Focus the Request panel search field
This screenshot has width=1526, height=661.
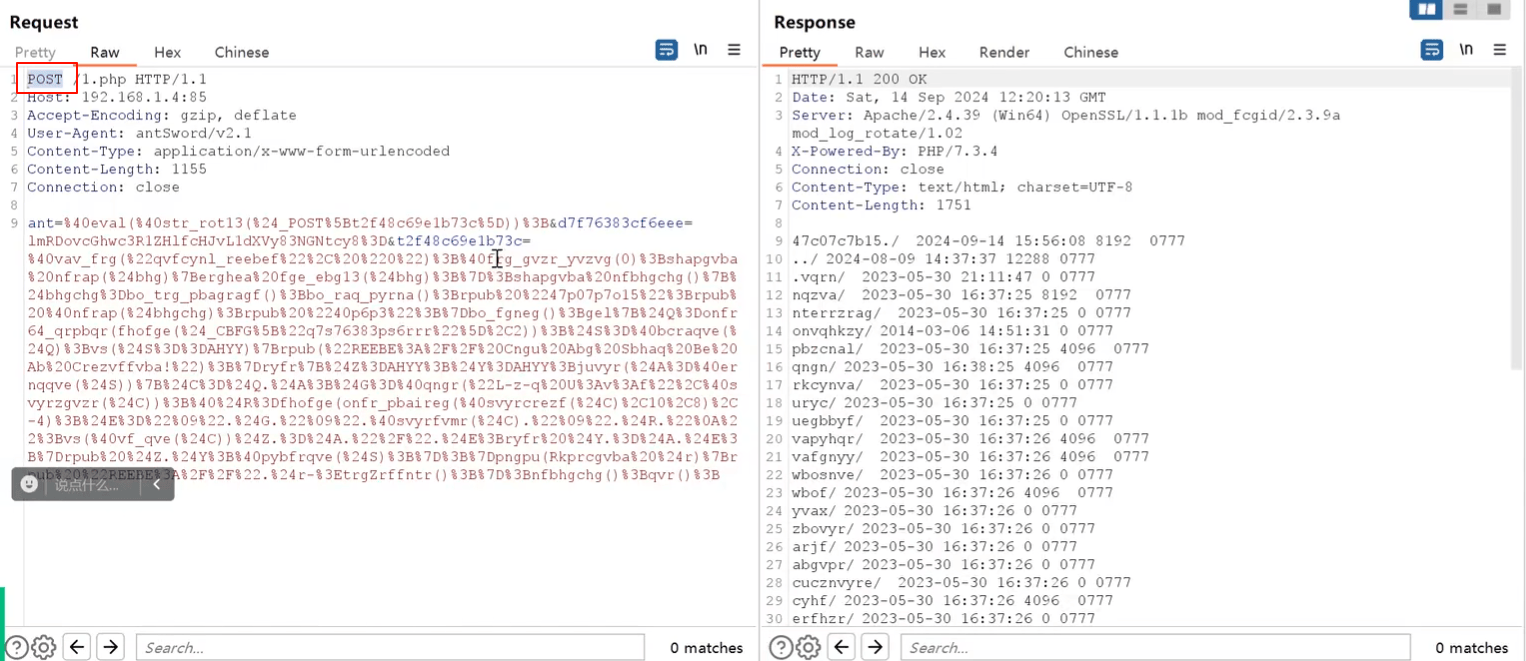click(x=390, y=647)
